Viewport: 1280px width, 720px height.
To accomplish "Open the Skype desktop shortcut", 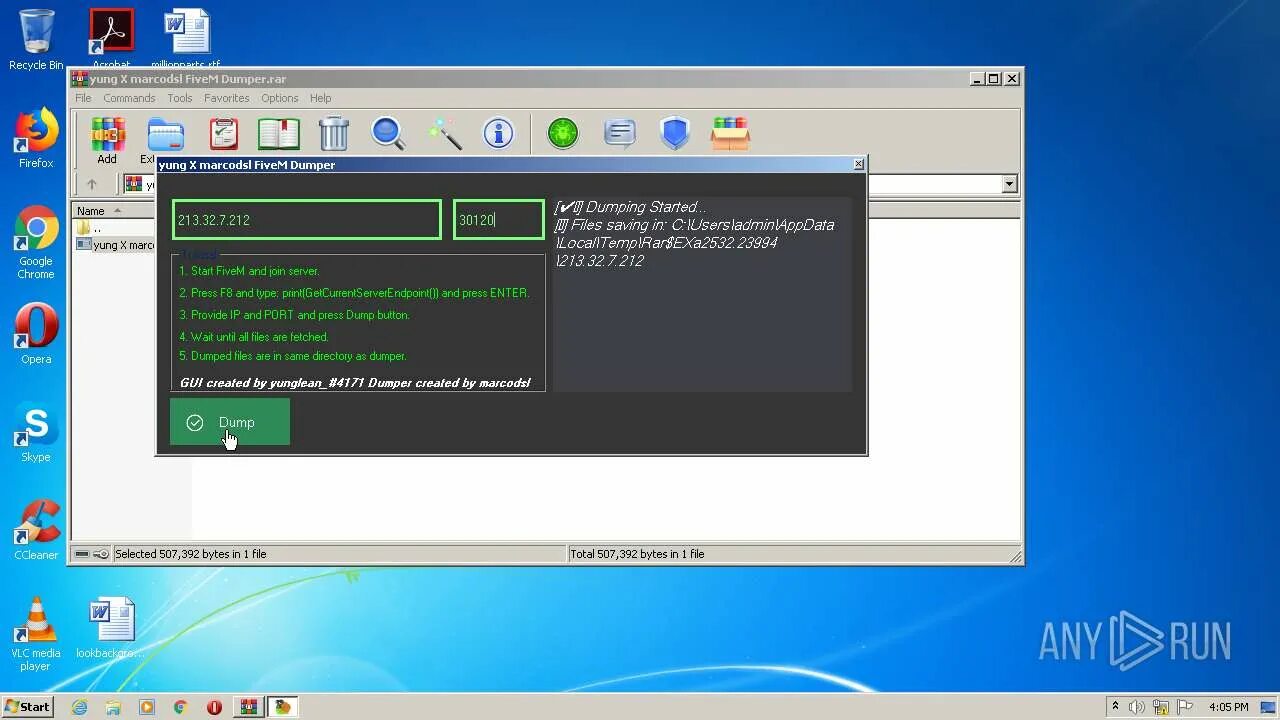I will 36,432.
